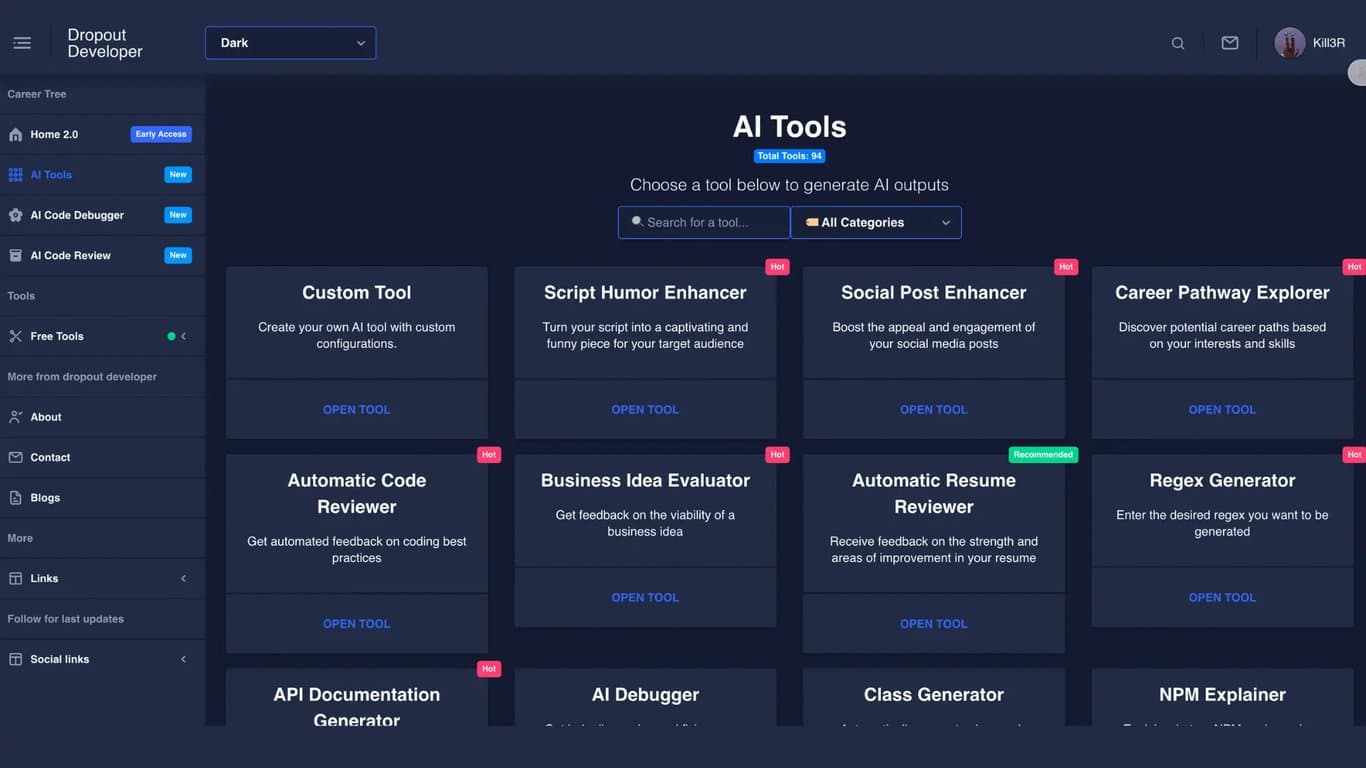Image resolution: width=1366 pixels, height=768 pixels.
Task: Expand the Links section in sidebar
Action: pos(183,578)
